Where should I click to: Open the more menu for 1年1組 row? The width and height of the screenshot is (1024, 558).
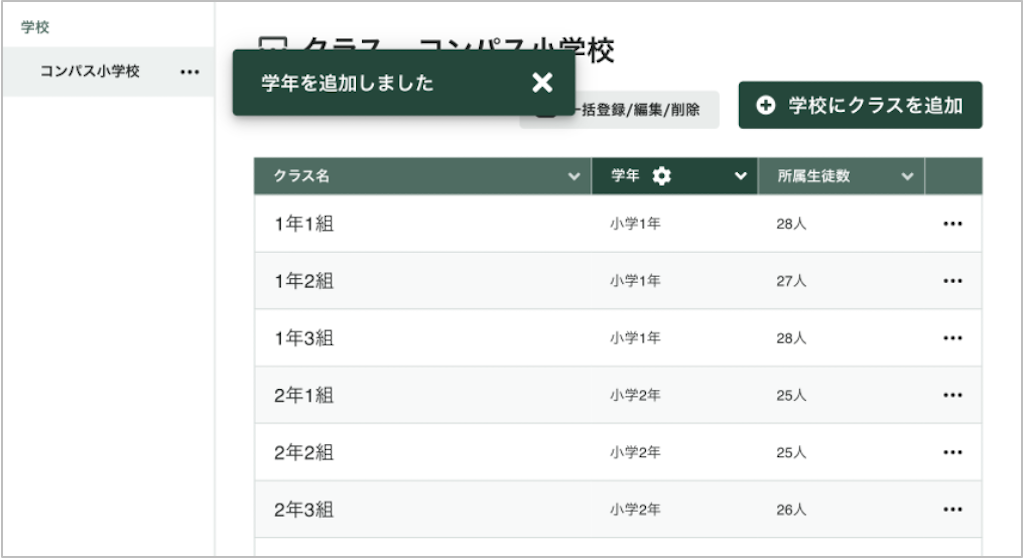(952, 224)
